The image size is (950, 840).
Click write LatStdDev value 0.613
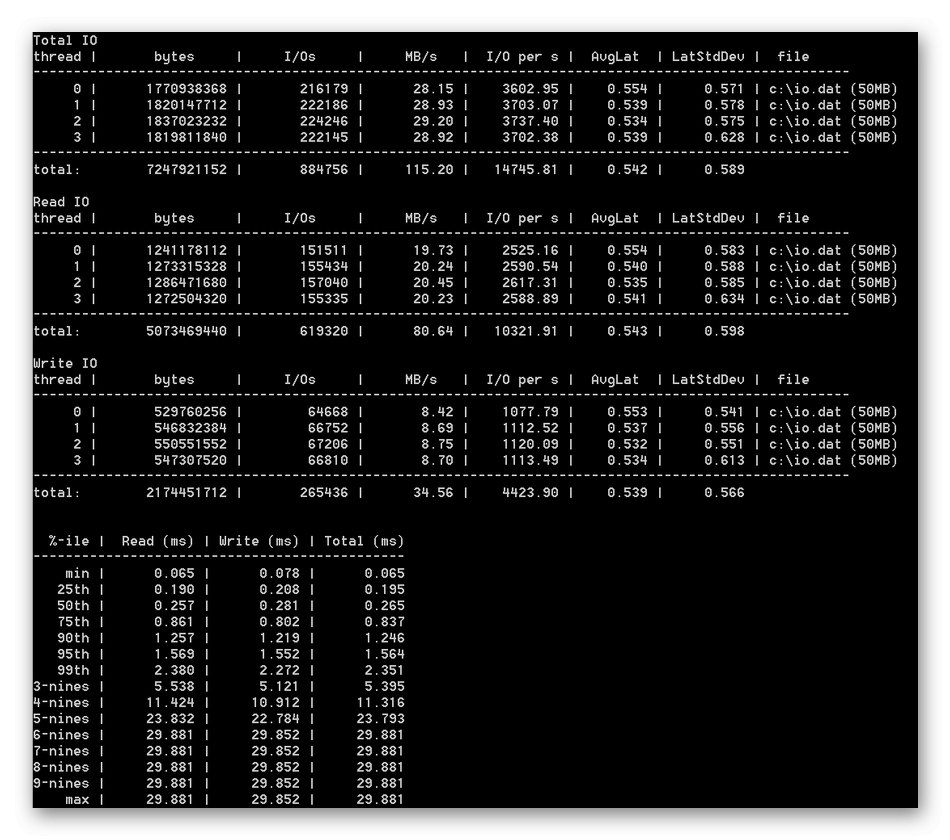coord(724,461)
